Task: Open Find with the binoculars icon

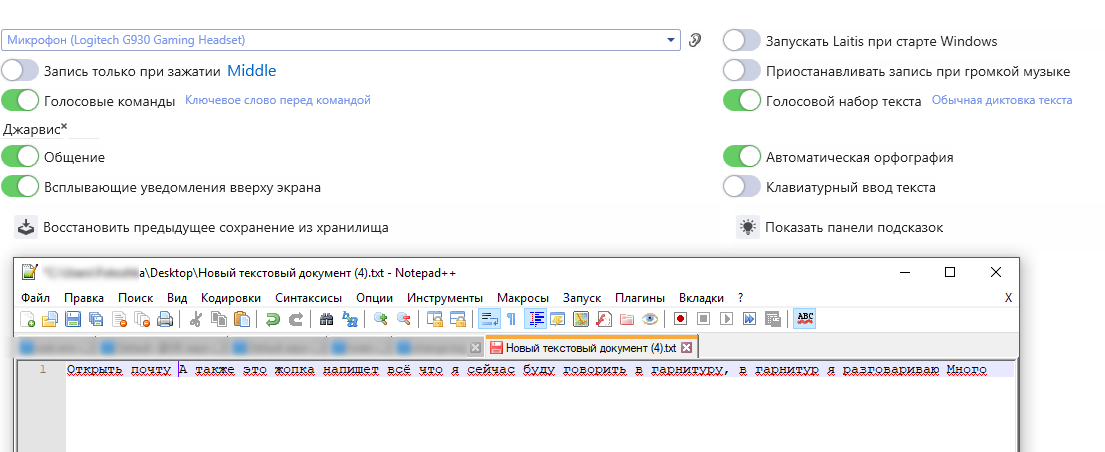Action: tap(326, 319)
